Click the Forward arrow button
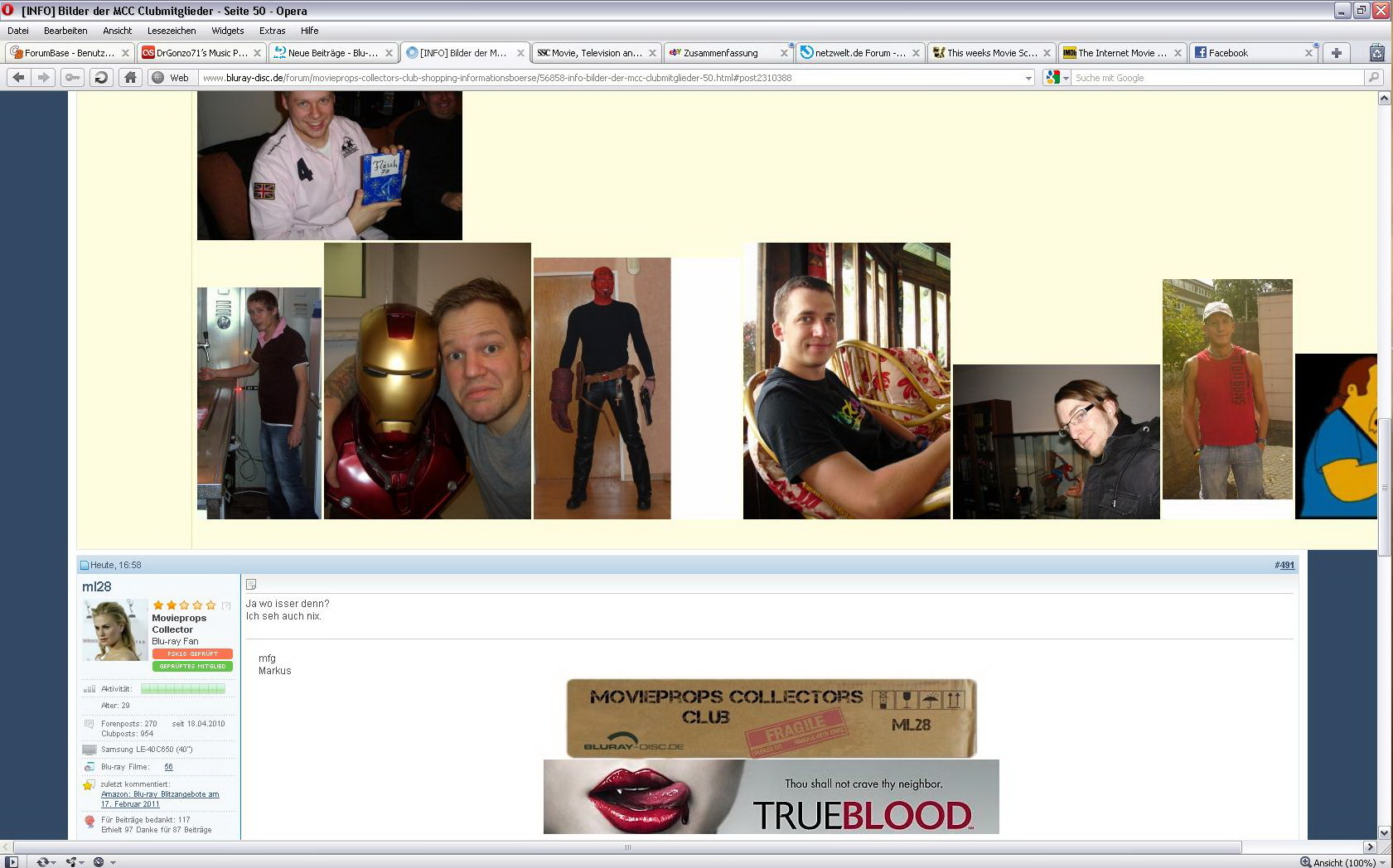 click(44, 77)
